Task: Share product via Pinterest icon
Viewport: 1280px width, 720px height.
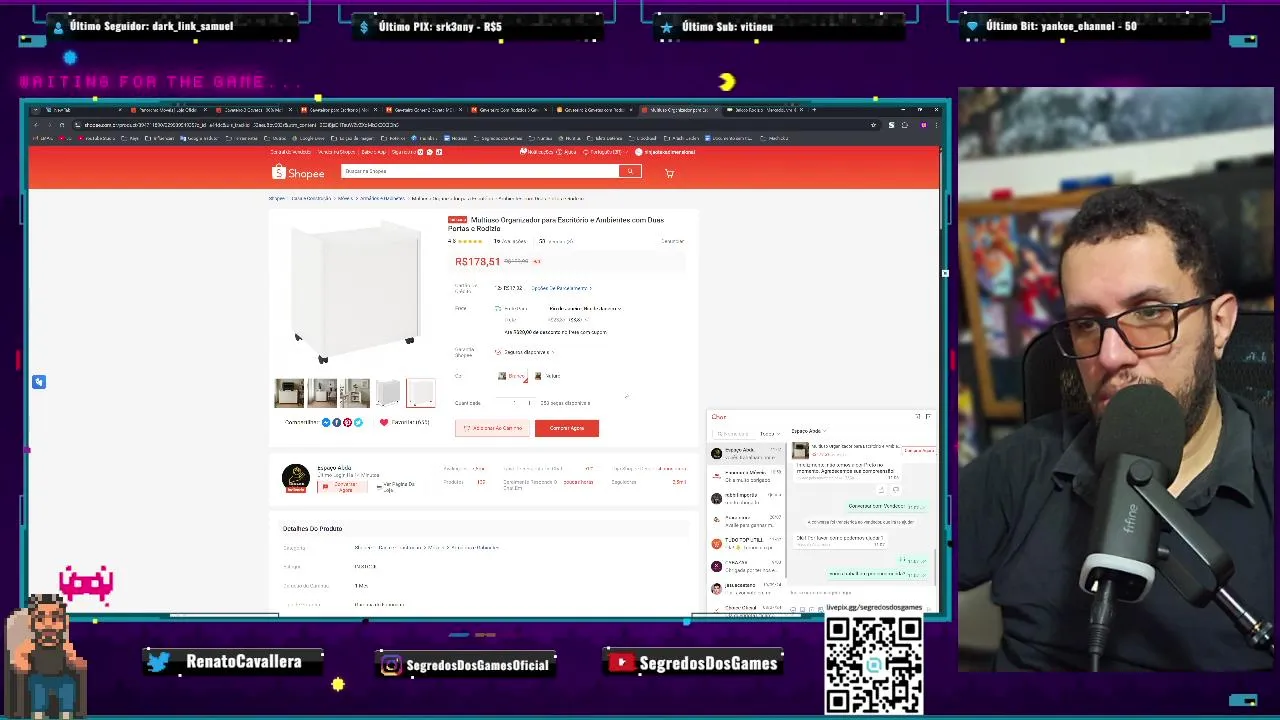Action: 347,422
